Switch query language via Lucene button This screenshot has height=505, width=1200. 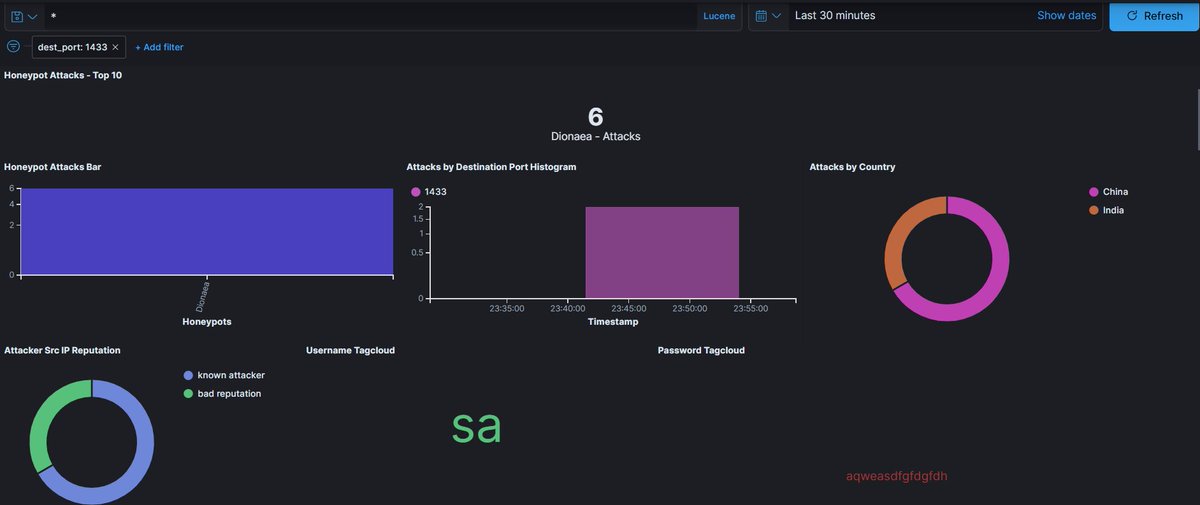pos(719,17)
